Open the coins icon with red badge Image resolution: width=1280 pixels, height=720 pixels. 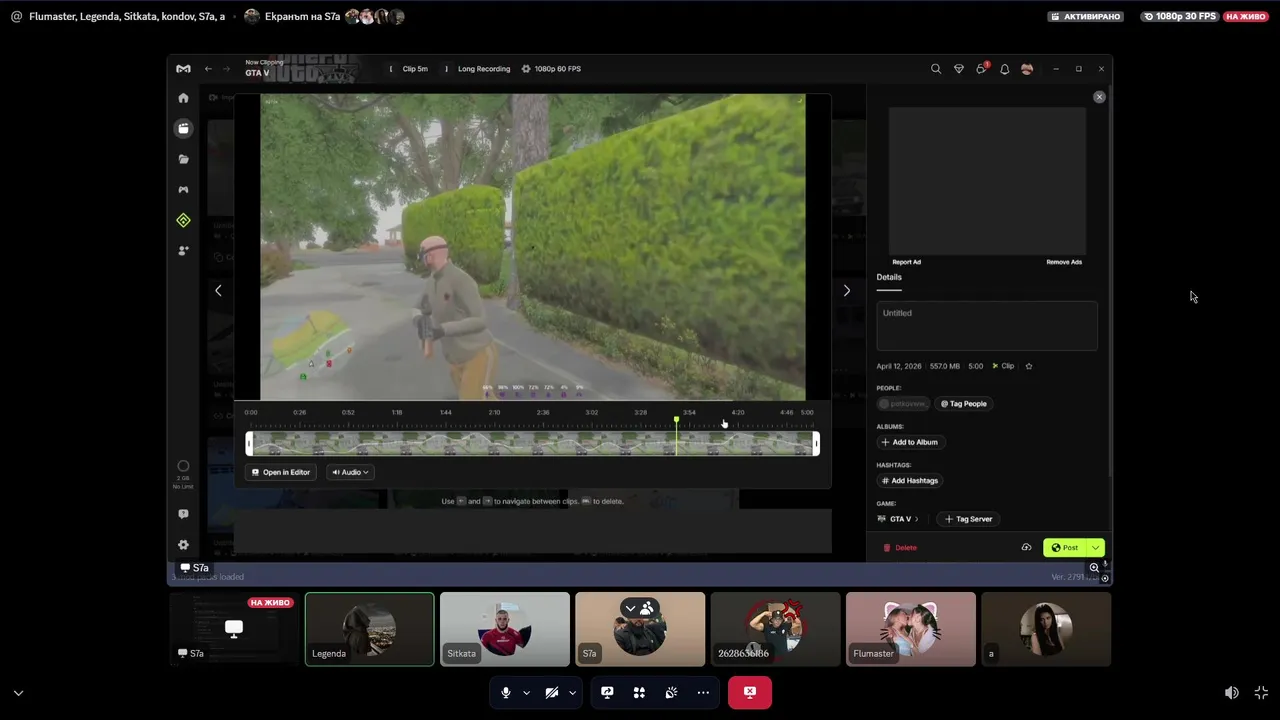point(982,68)
